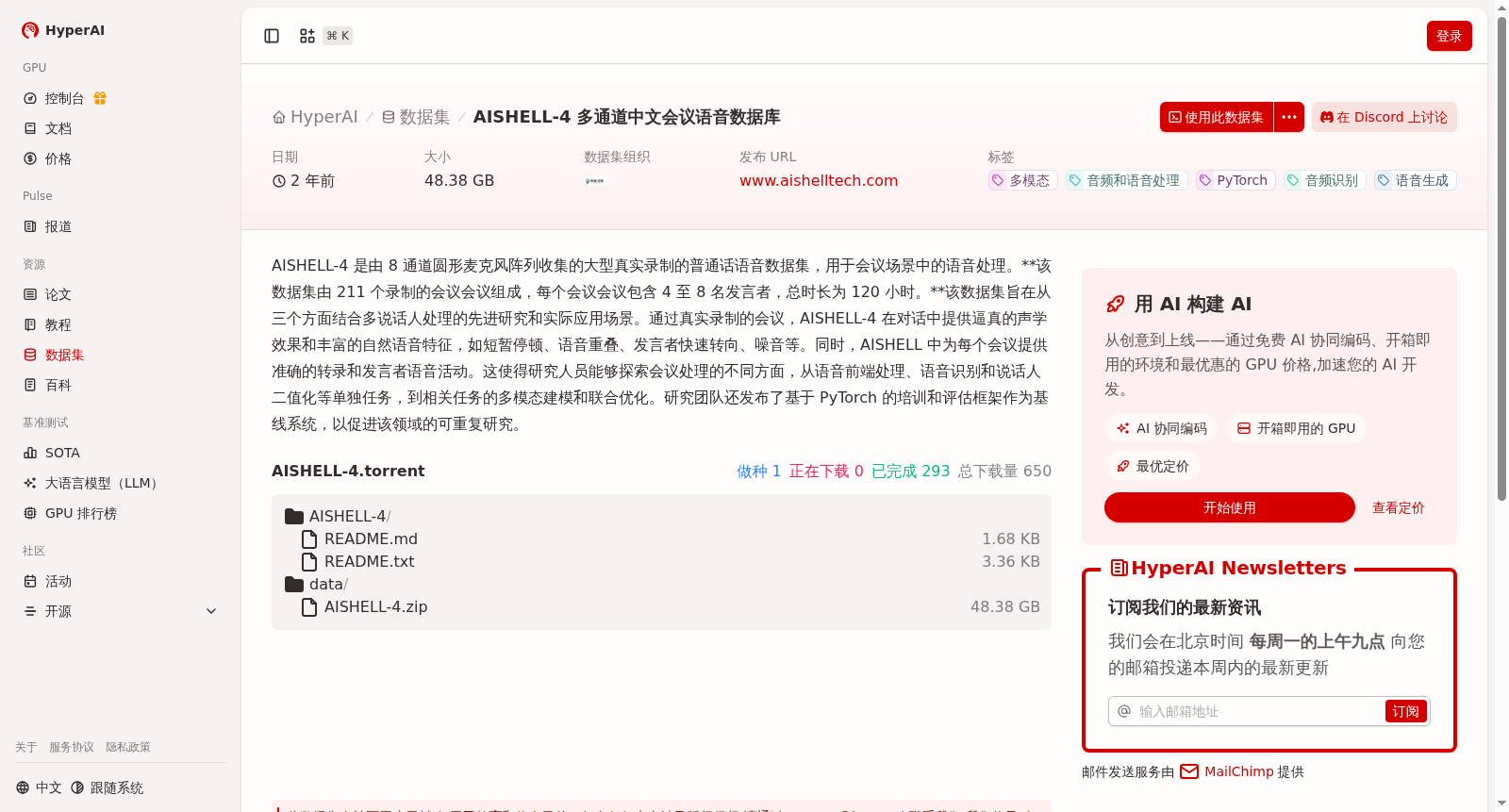The height and width of the screenshot is (812, 1509).
Task: Open the 服务协议 footer link
Action: [x=72, y=747]
